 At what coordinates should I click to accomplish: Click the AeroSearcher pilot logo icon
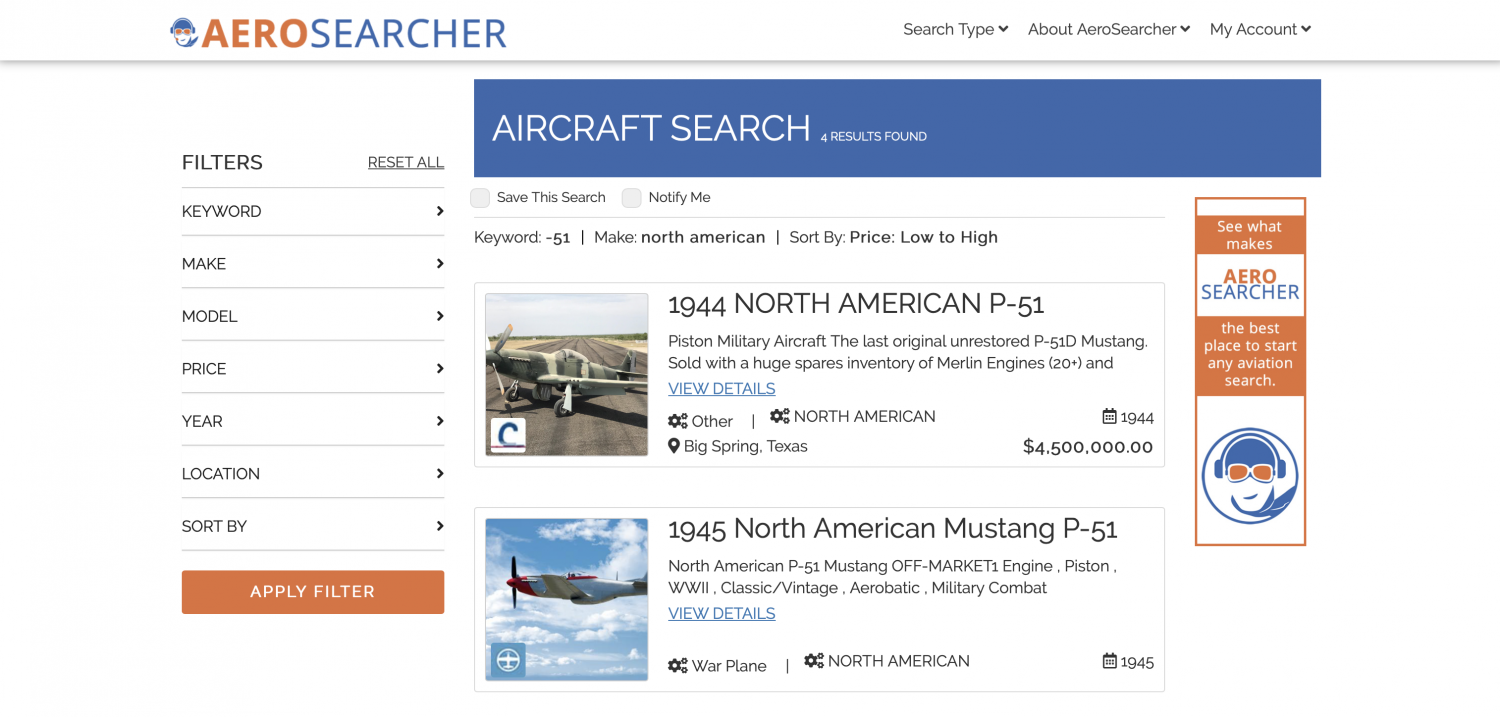184,33
